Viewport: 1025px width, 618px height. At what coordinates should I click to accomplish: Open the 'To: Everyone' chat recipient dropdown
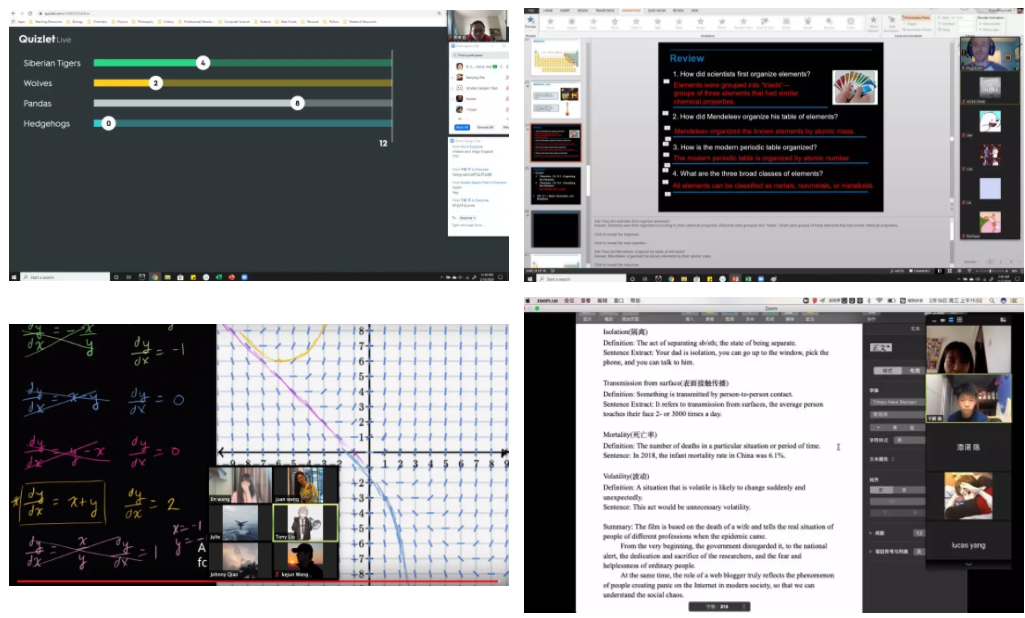point(467,218)
